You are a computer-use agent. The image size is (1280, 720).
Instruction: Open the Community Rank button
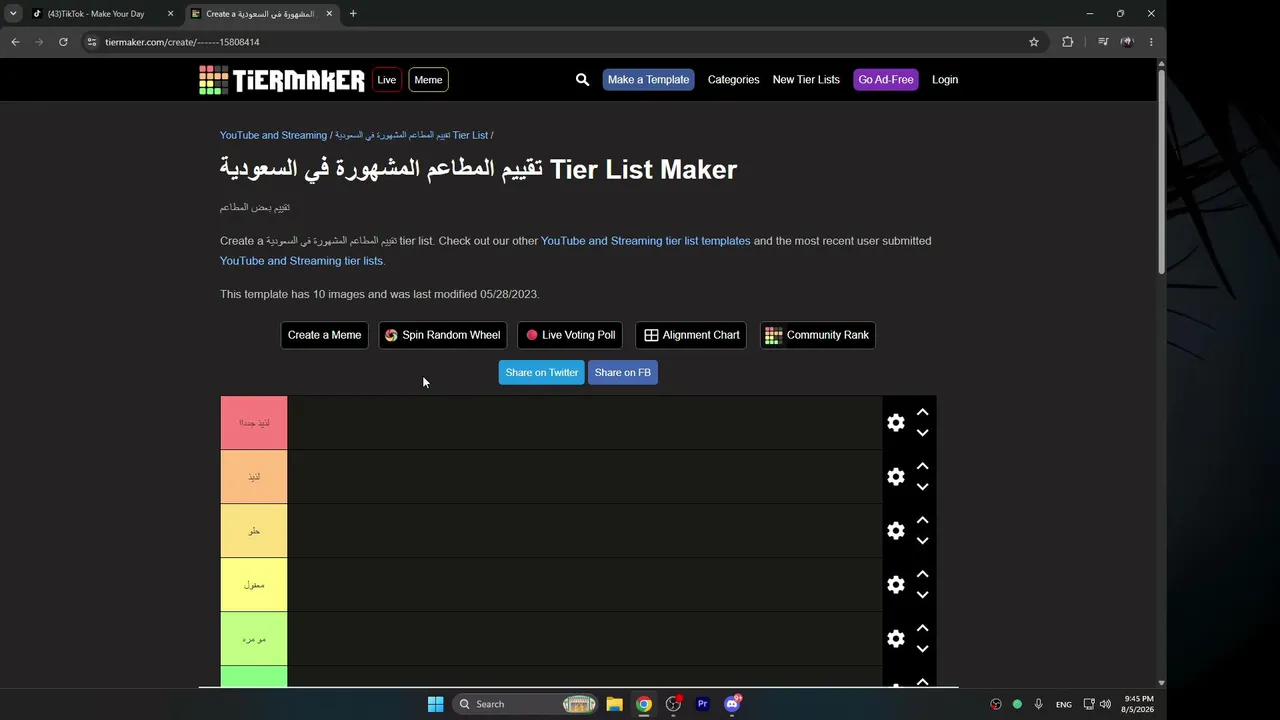pyautogui.click(x=817, y=335)
